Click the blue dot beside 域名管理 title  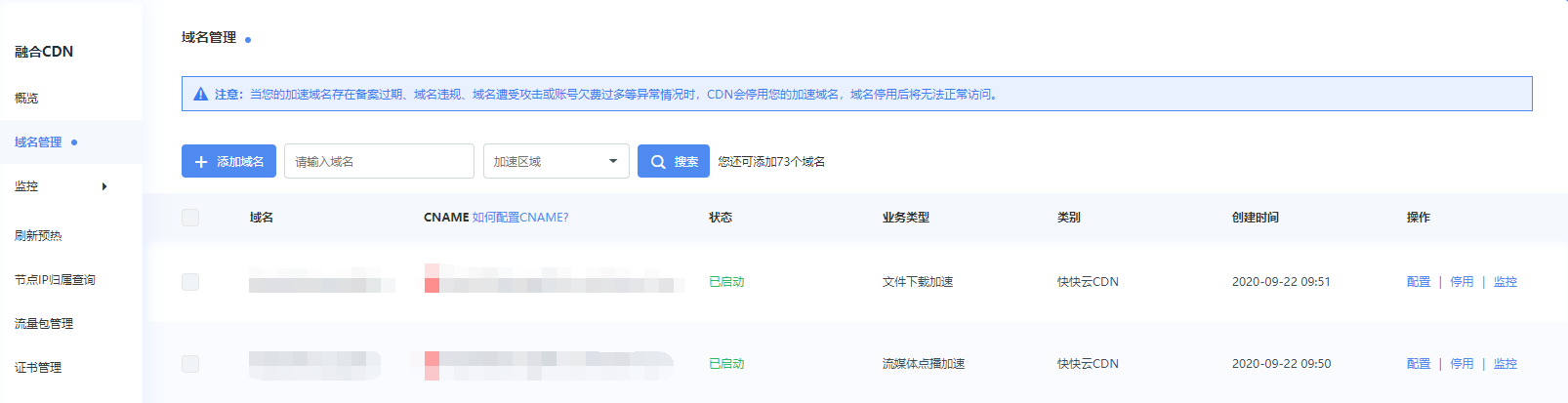pos(248,40)
